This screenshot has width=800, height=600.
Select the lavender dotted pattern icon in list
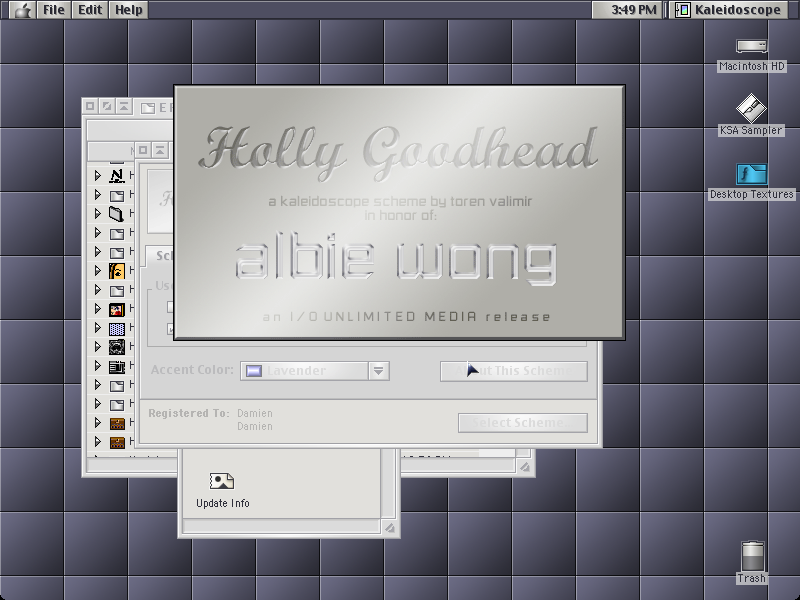tap(117, 328)
